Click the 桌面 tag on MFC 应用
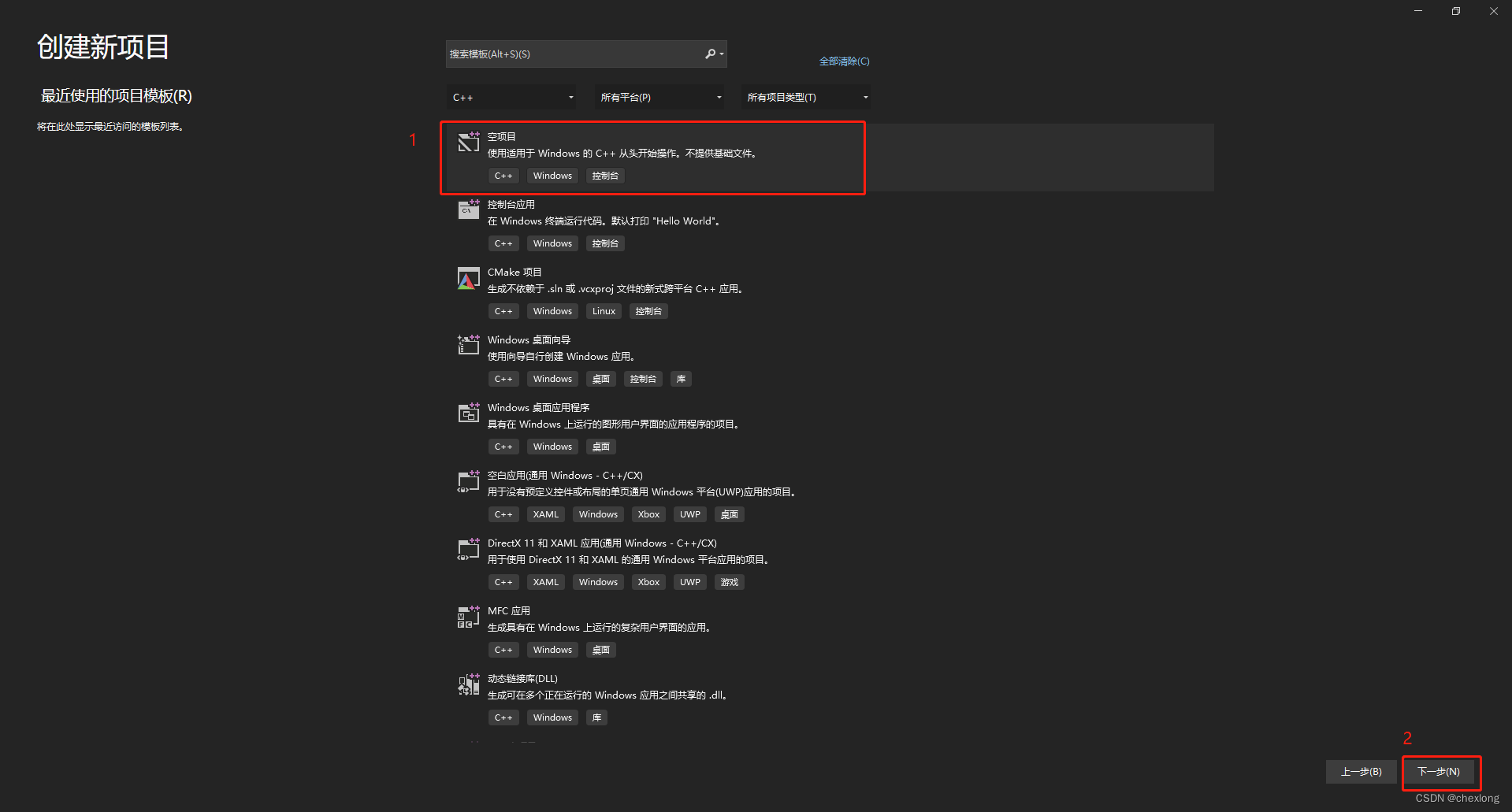This screenshot has width=1512, height=812. pyautogui.click(x=600, y=650)
